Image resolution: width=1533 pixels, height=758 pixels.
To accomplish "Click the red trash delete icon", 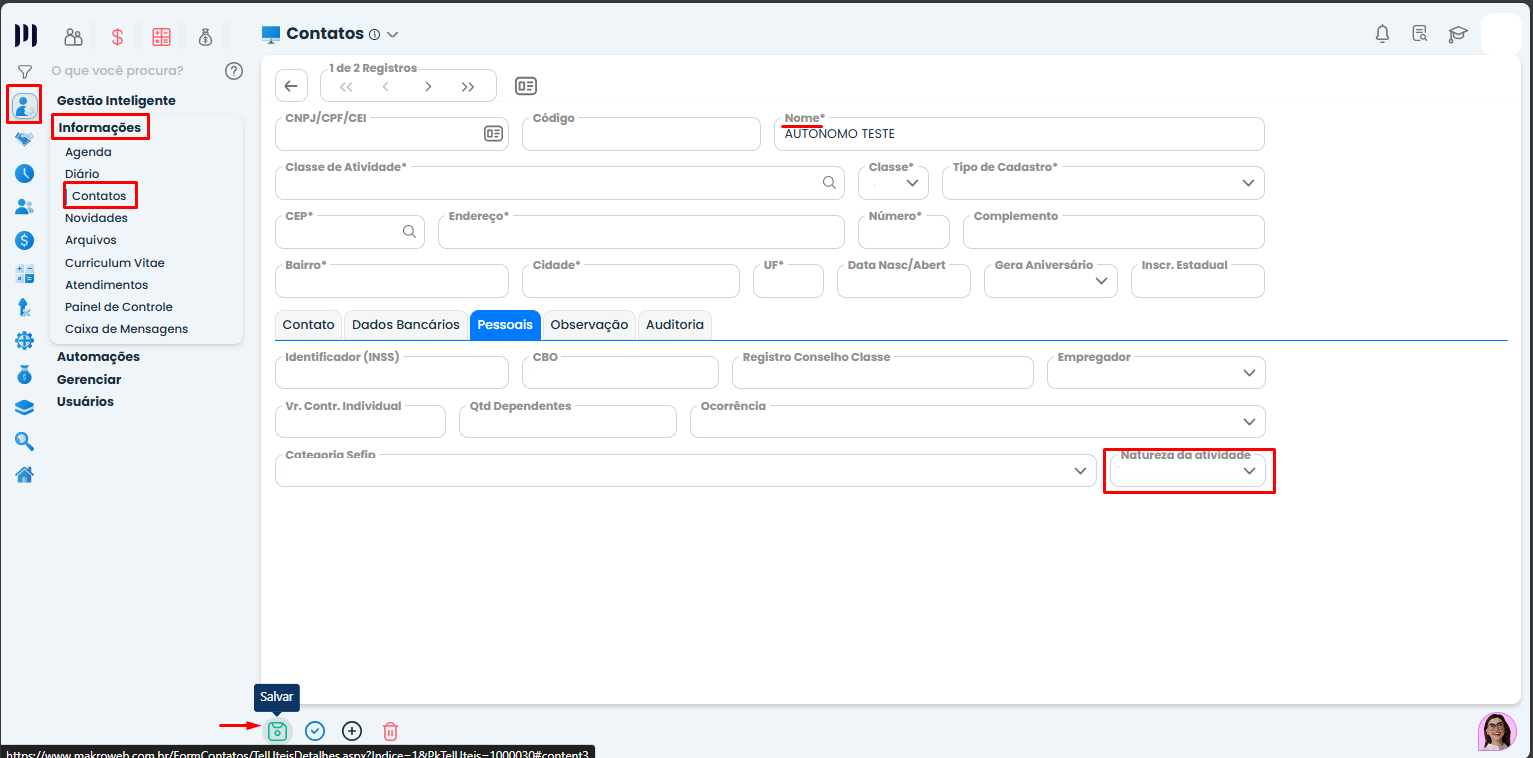I will tap(390, 731).
